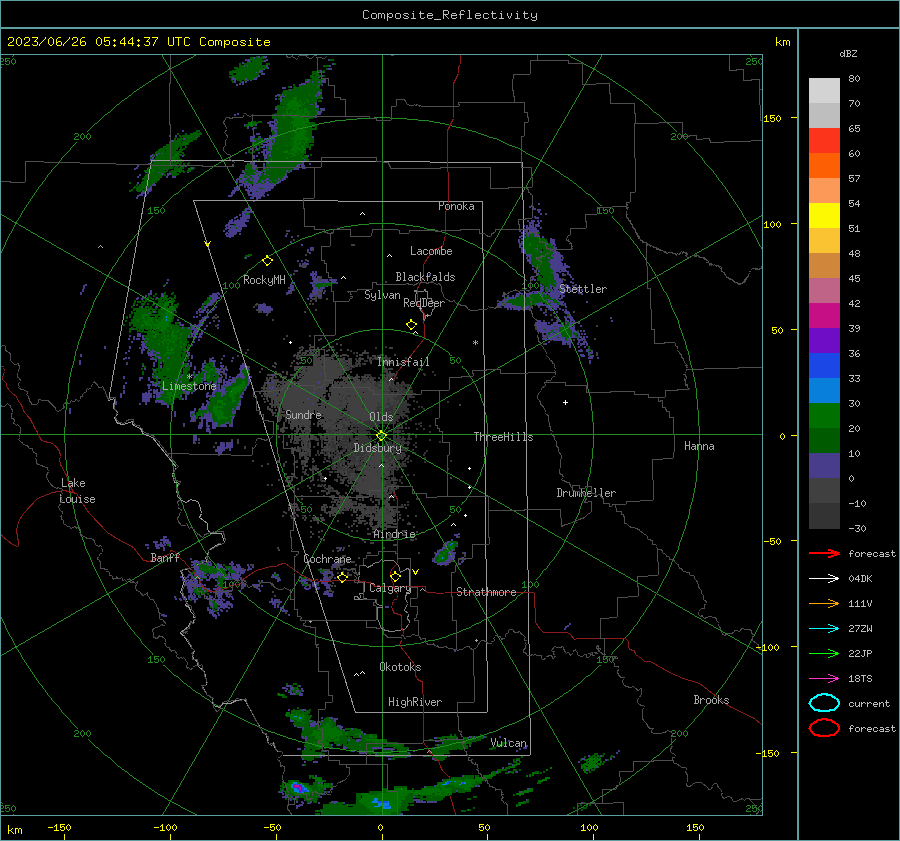Click the Innisfail label
Viewport: 900px width, 841px height.
pos(403,362)
